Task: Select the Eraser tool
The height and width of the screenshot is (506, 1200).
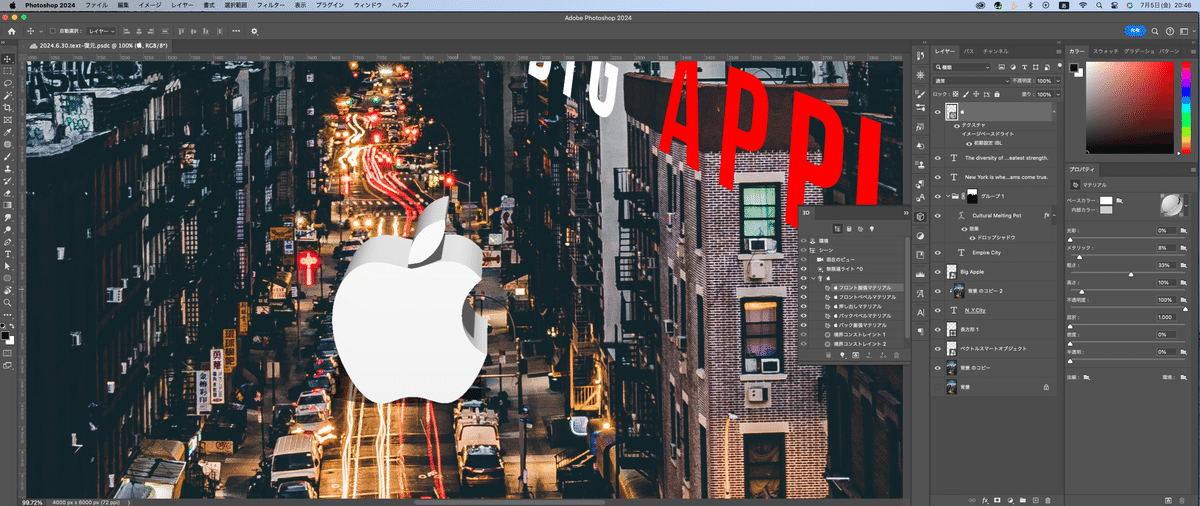Action: click(7, 192)
